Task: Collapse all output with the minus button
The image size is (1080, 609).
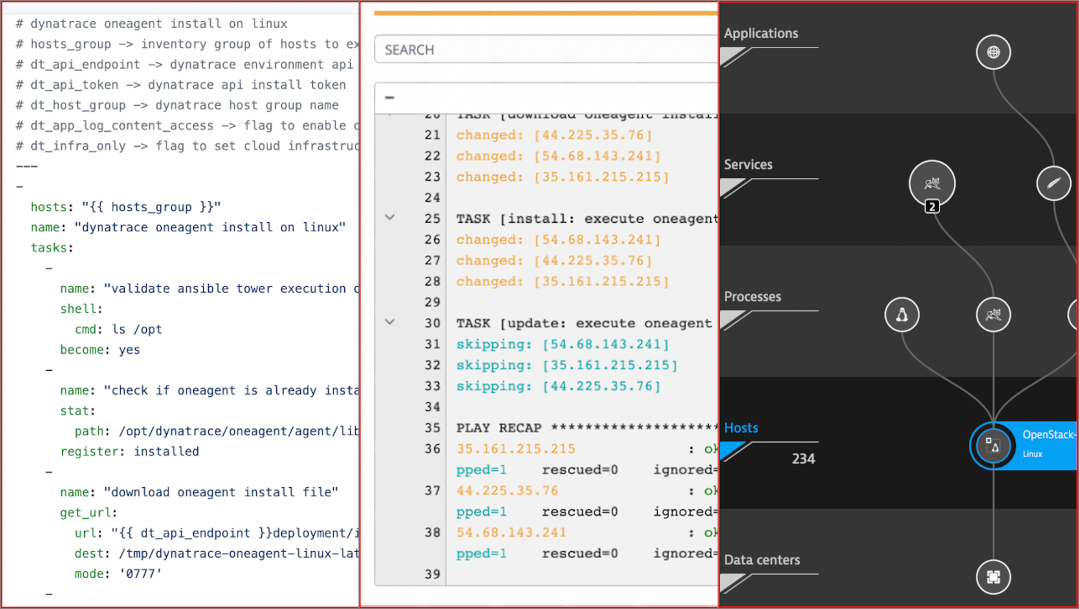Action: [x=389, y=97]
